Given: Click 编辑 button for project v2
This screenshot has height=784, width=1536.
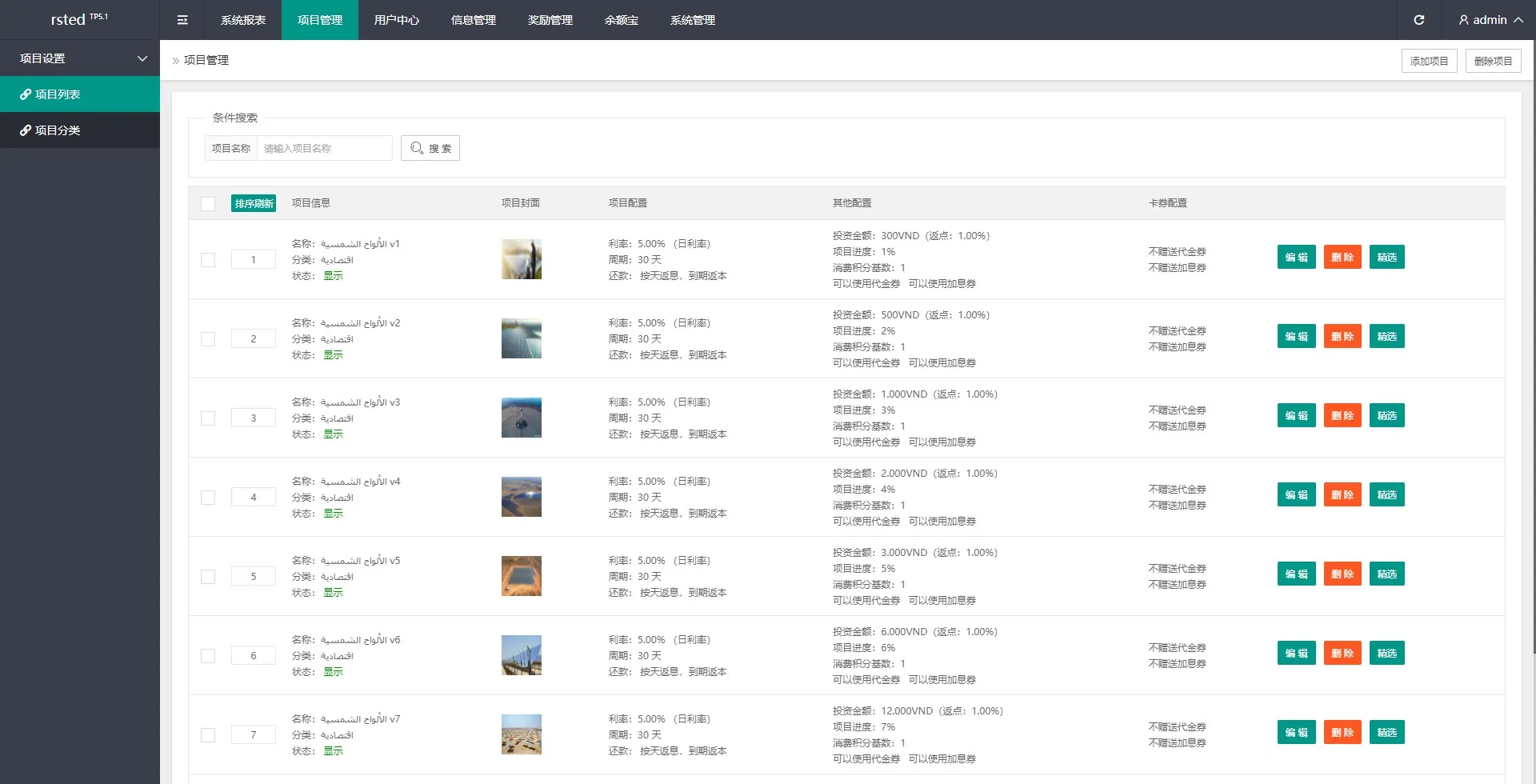Looking at the screenshot, I should click(x=1296, y=337).
